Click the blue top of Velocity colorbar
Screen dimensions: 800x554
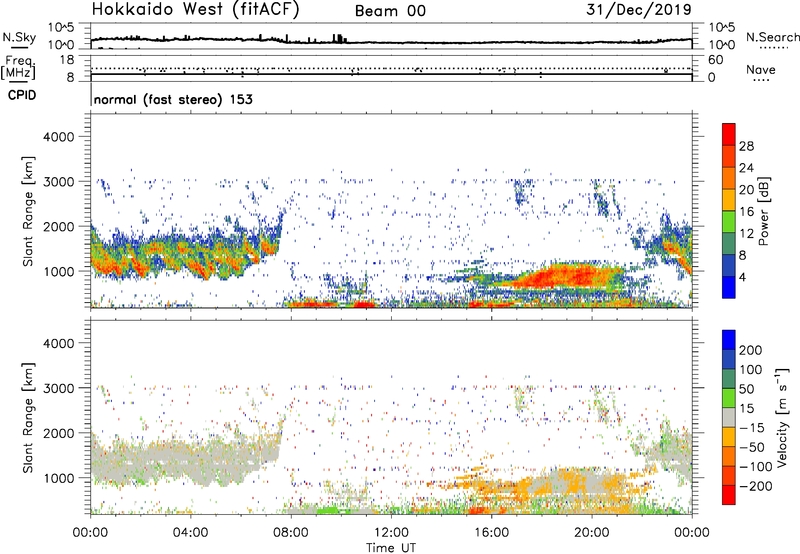(x=729, y=340)
